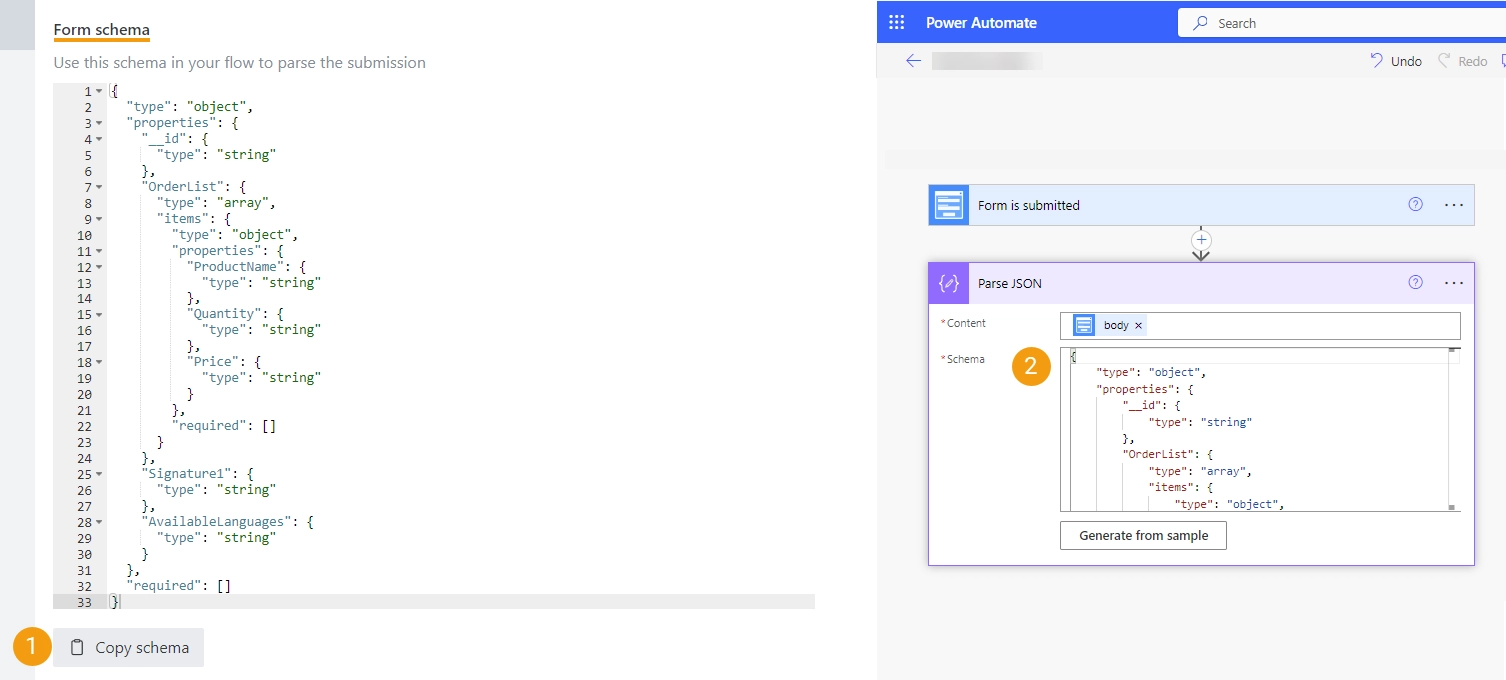Click the closing brace on line 33
This screenshot has height=680, width=1506.
tap(115, 602)
